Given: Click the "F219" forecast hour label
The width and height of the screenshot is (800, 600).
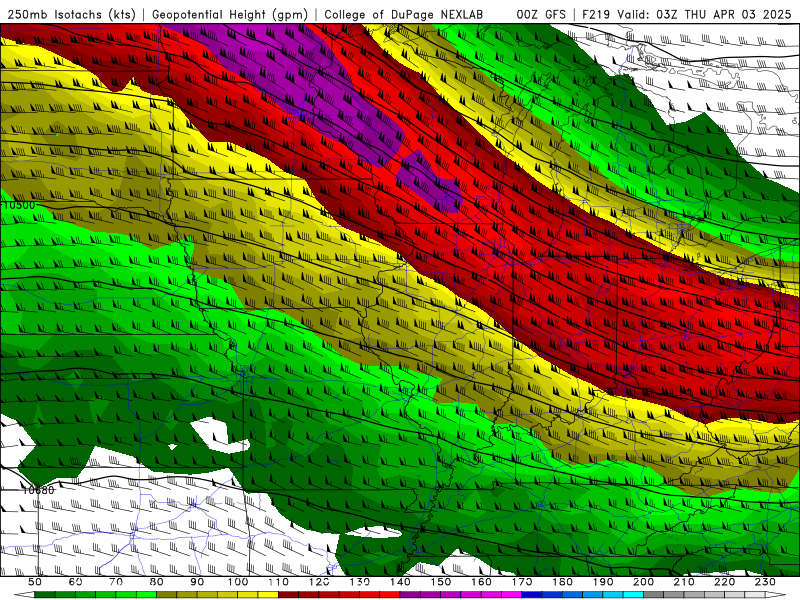Looking at the screenshot, I should pos(596,14).
